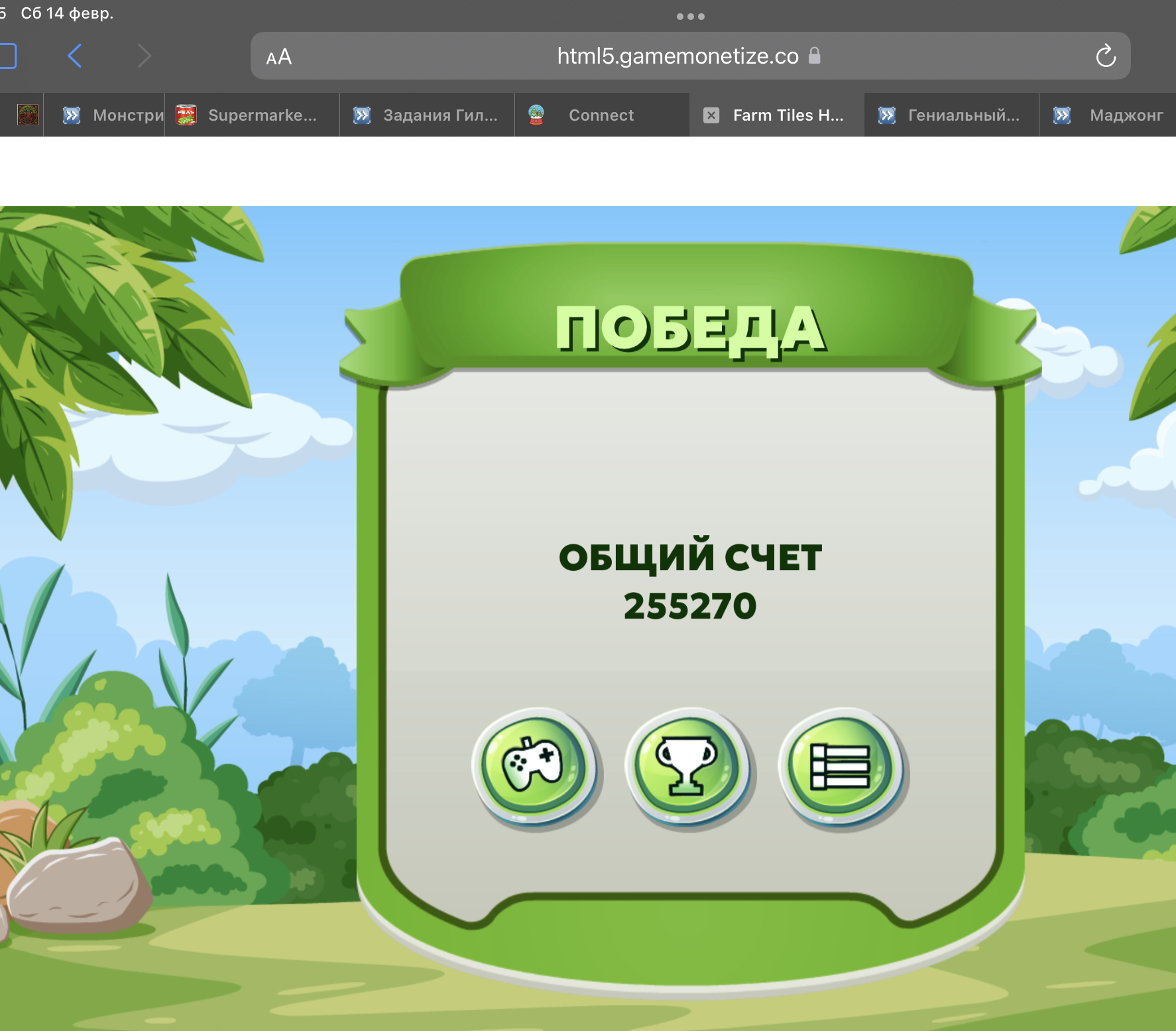Click the date Сб 14 февр. in status bar
This screenshot has height=1031, width=1176.
pyautogui.click(x=67, y=13)
